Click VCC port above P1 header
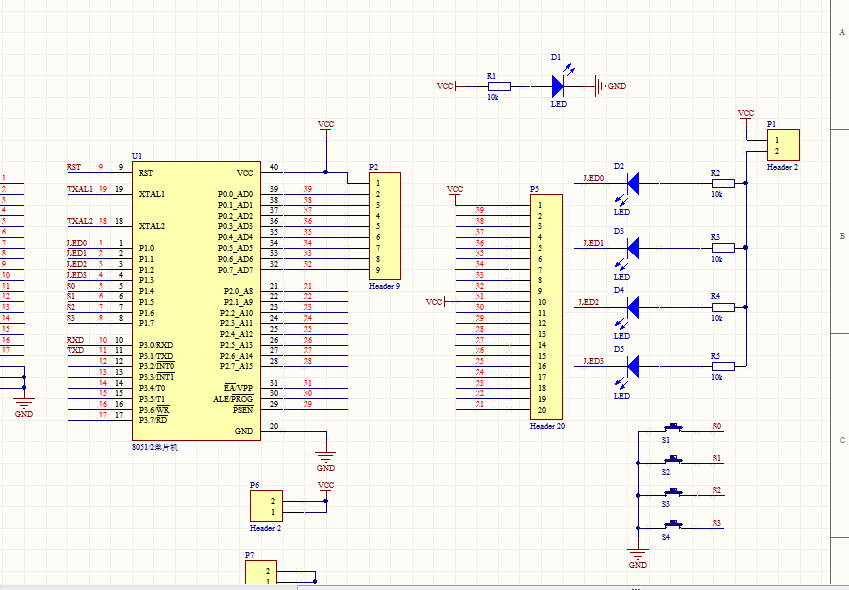849x590 pixels. 746,115
